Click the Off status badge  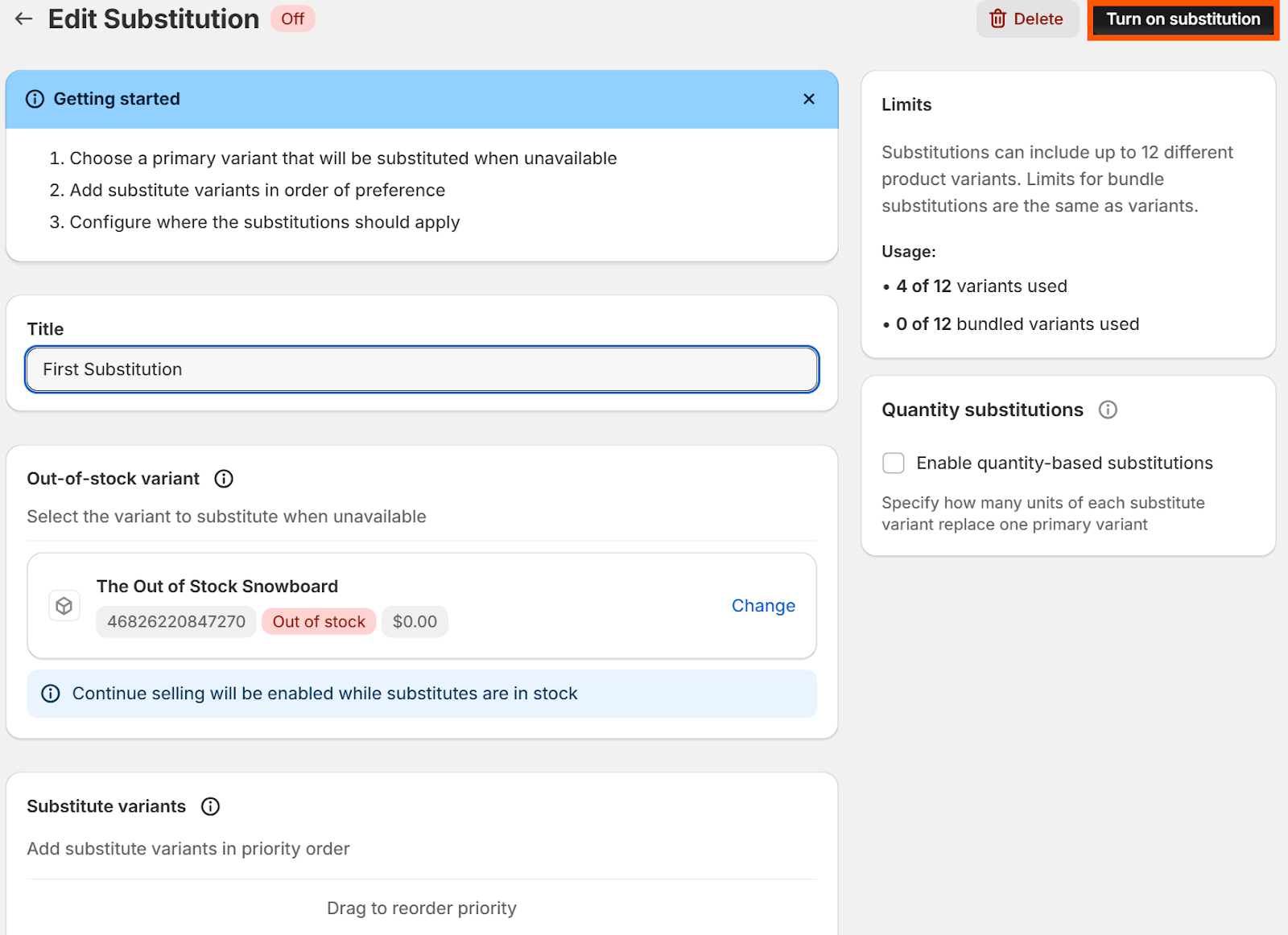click(292, 19)
